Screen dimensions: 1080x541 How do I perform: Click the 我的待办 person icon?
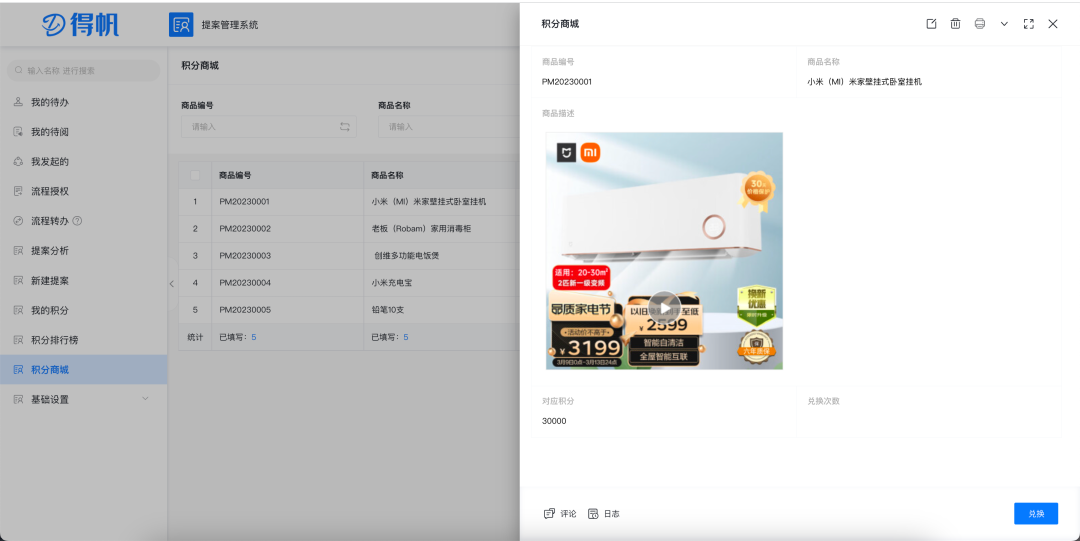[19, 102]
